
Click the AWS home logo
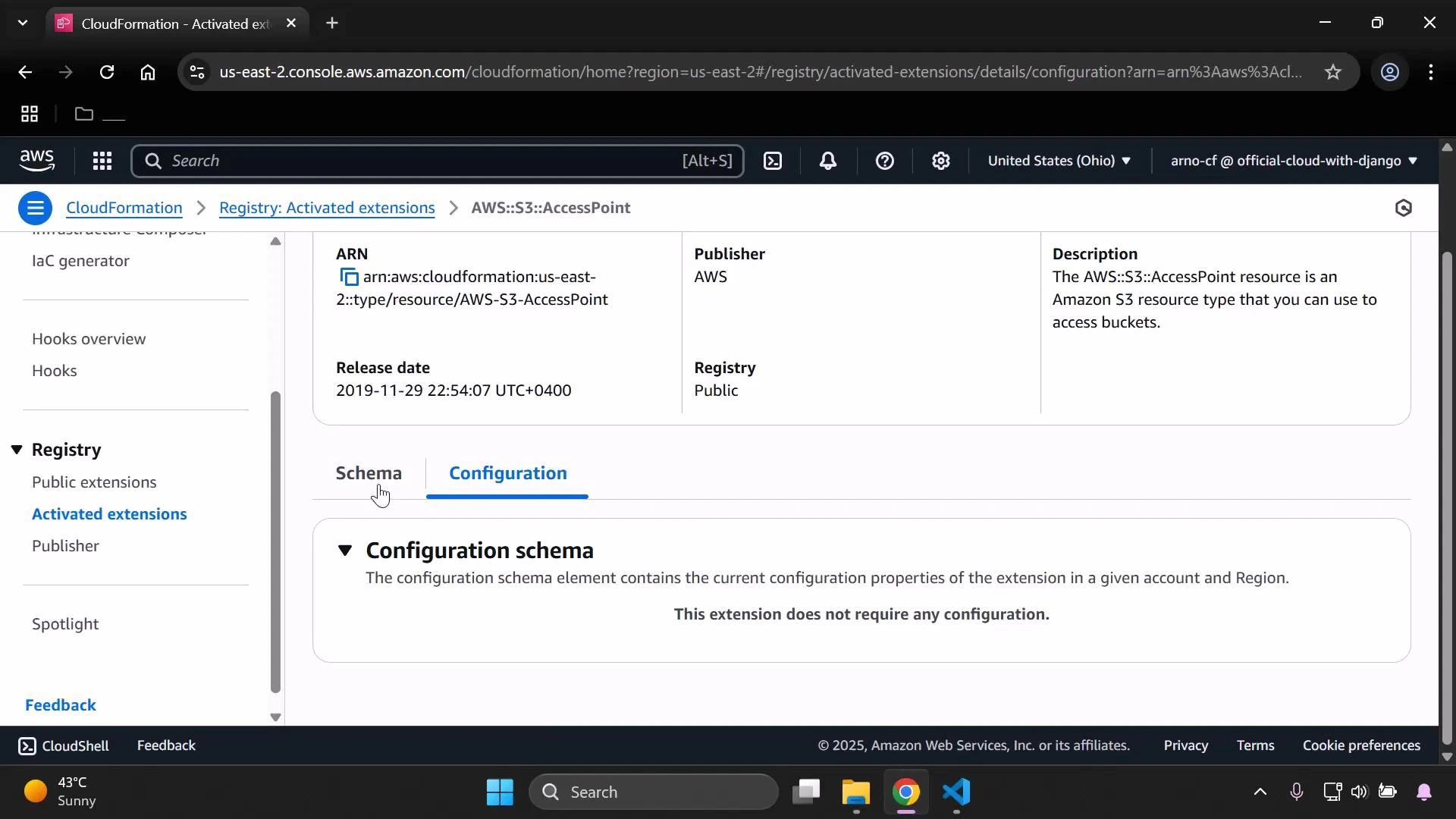(37, 161)
